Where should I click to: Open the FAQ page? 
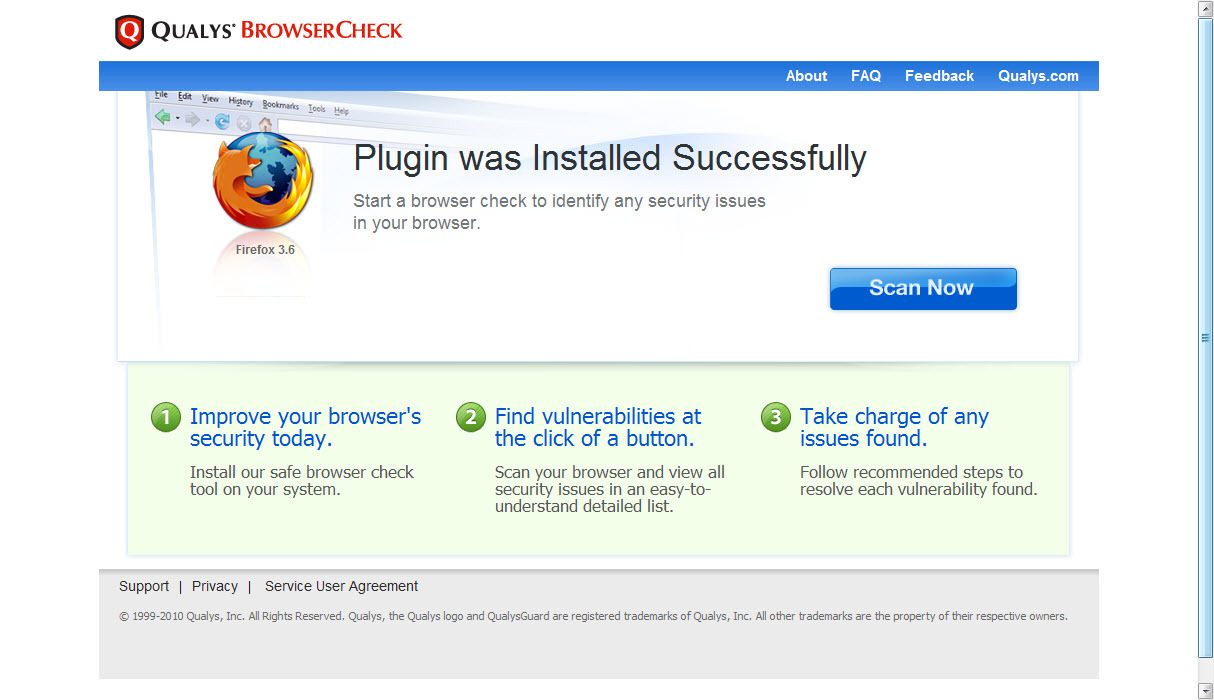(x=866, y=76)
